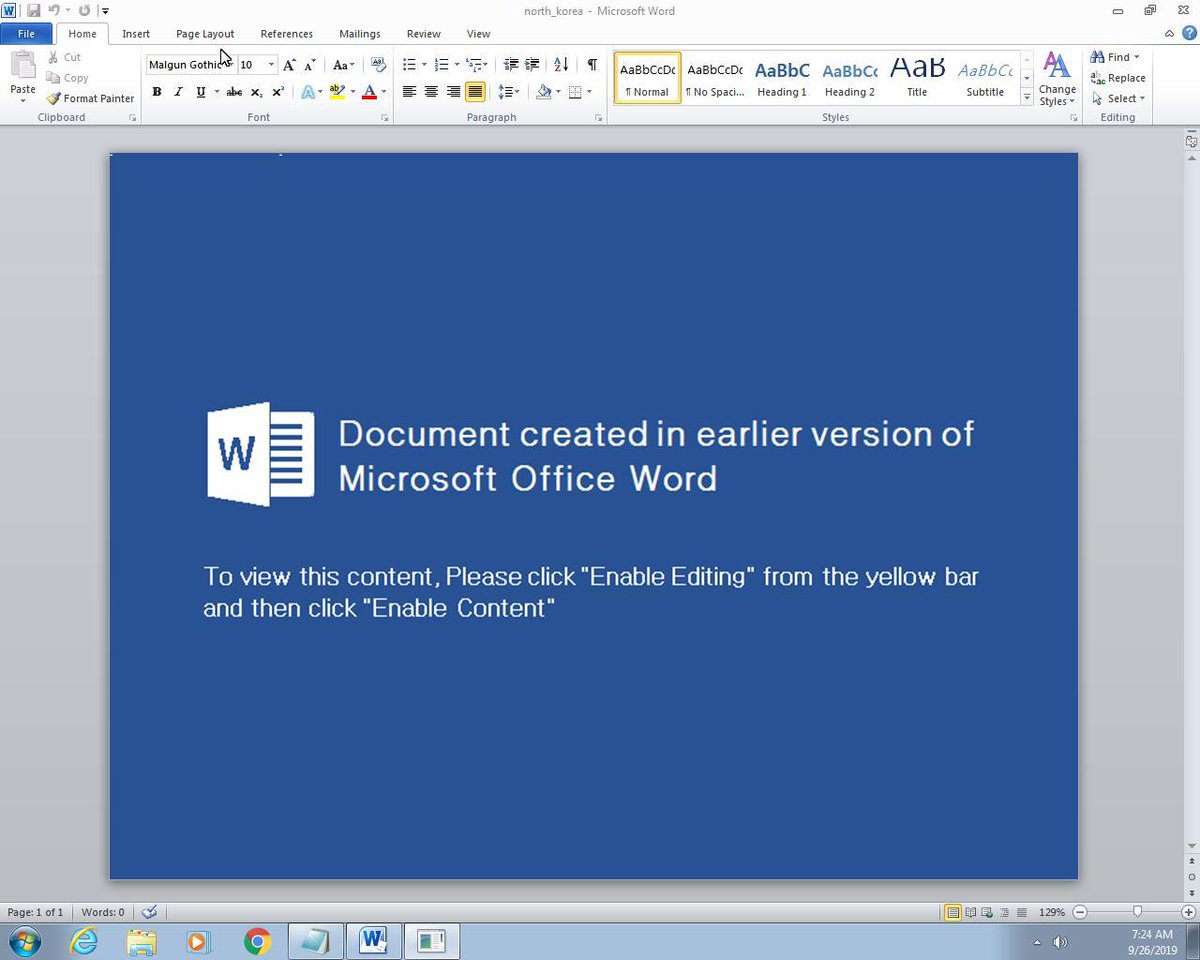Click the bullet list icon
The height and width of the screenshot is (960, 1200).
[409, 64]
